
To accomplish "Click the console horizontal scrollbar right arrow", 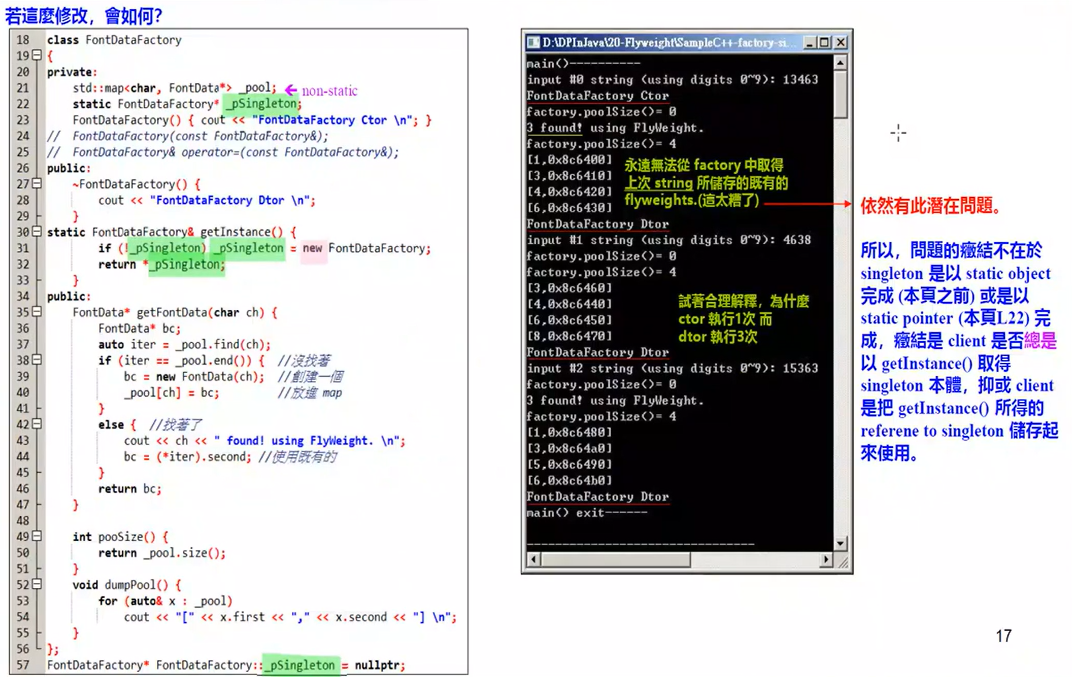I will point(826,559).
